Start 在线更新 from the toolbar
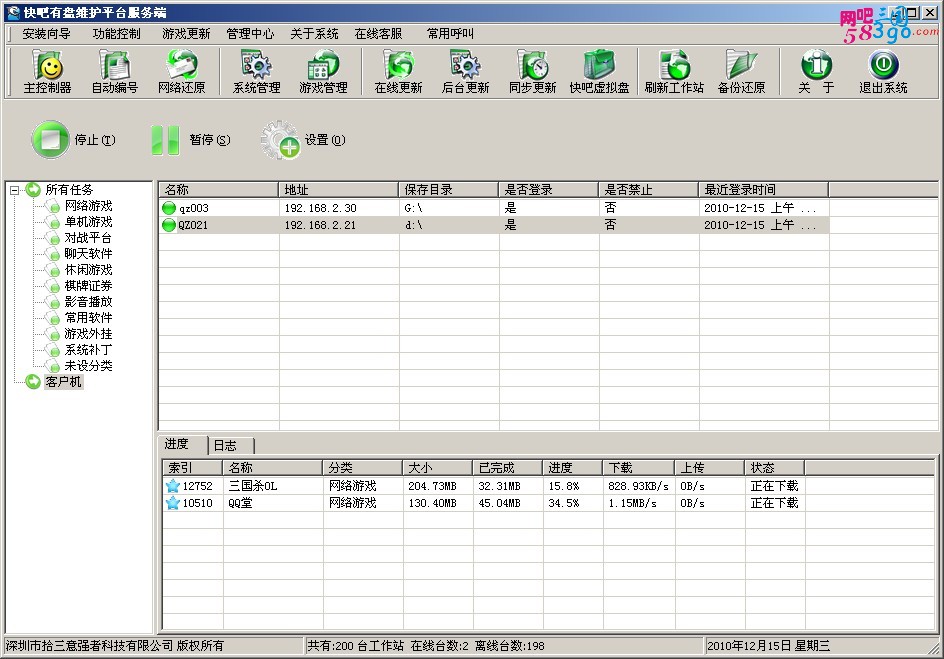The image size is (944, 659). [399, 72]
